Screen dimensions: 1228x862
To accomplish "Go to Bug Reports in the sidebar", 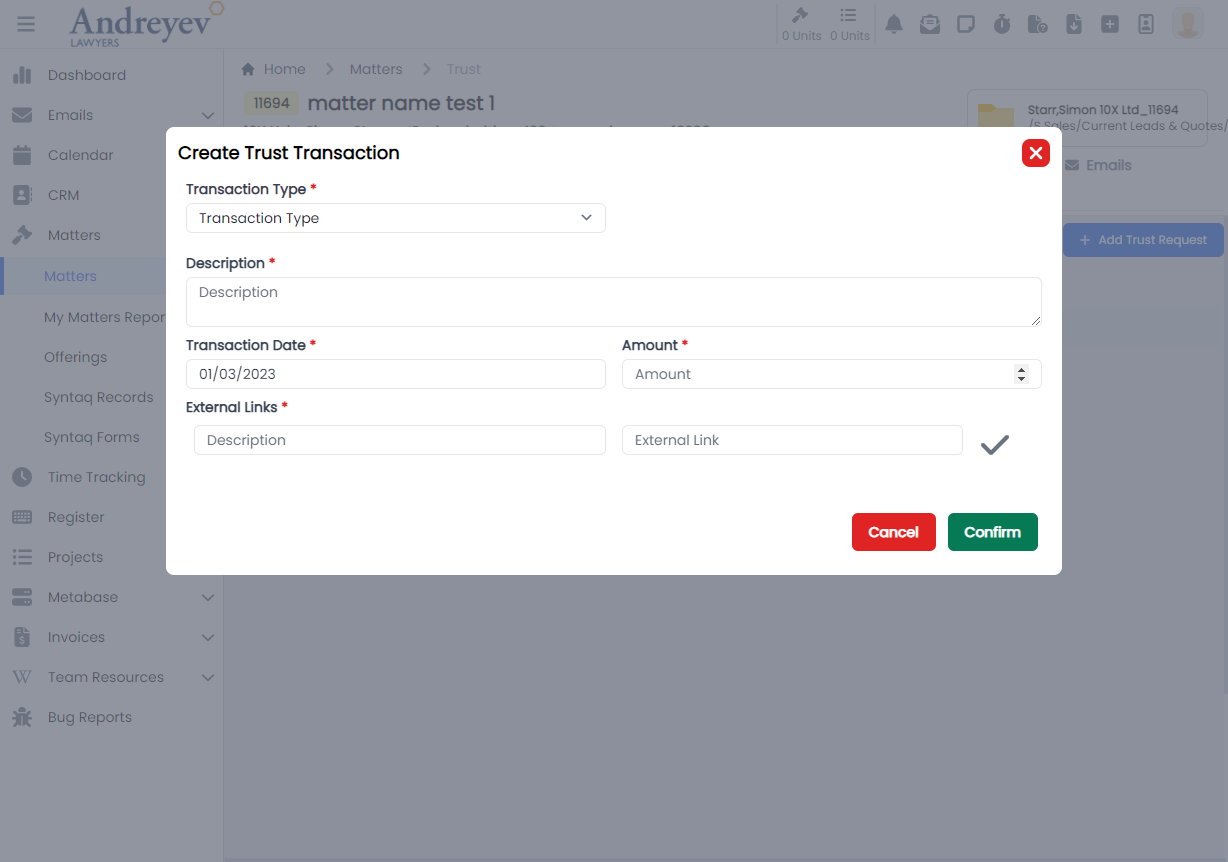I will [89, 717].
